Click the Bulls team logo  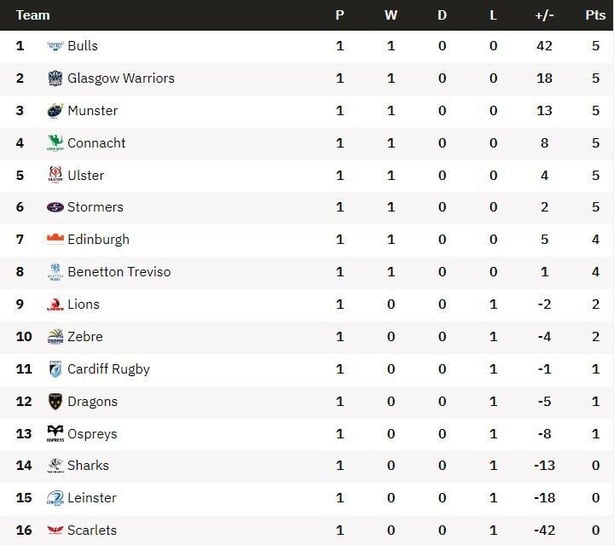(55, 46)
